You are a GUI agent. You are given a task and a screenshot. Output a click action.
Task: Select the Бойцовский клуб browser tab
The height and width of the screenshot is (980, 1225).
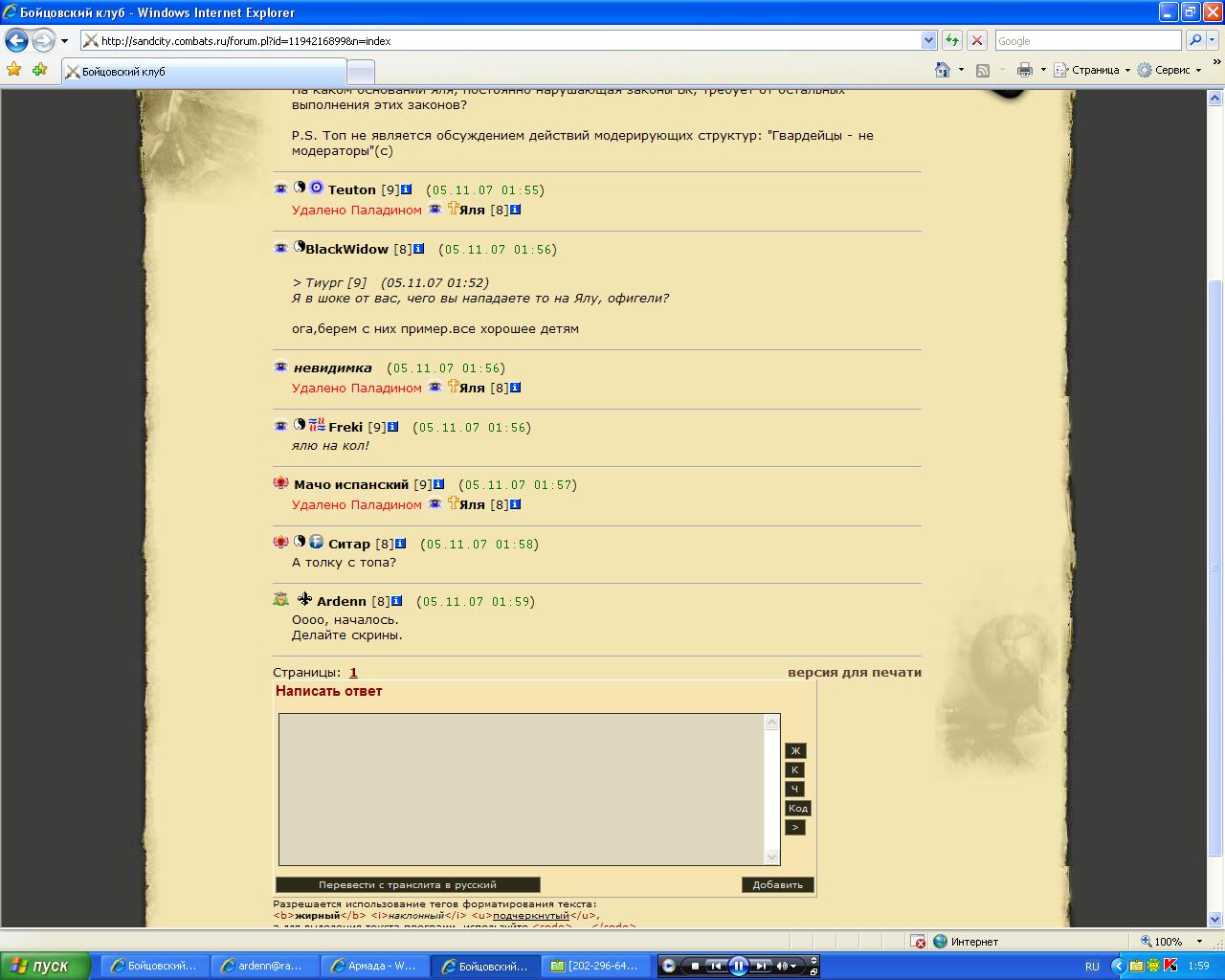point(204,72)
